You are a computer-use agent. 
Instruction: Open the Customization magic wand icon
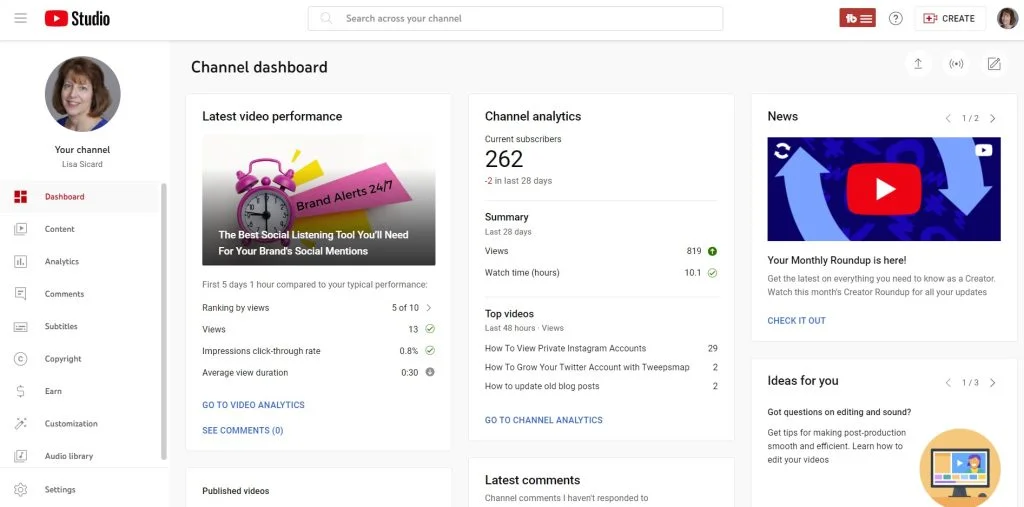21,423
